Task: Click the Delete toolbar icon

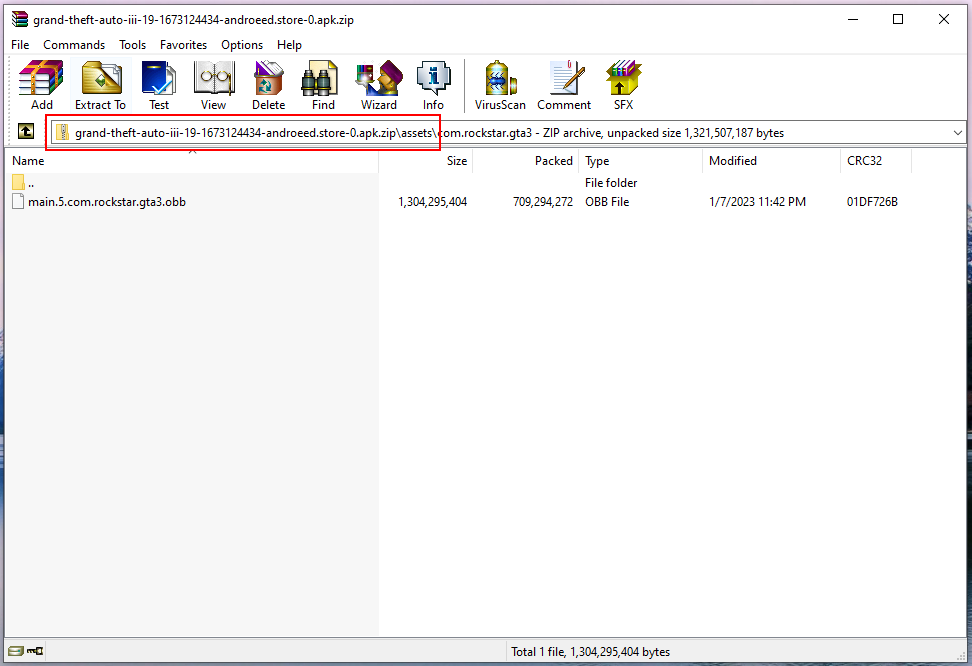Action: coord(268,86)
